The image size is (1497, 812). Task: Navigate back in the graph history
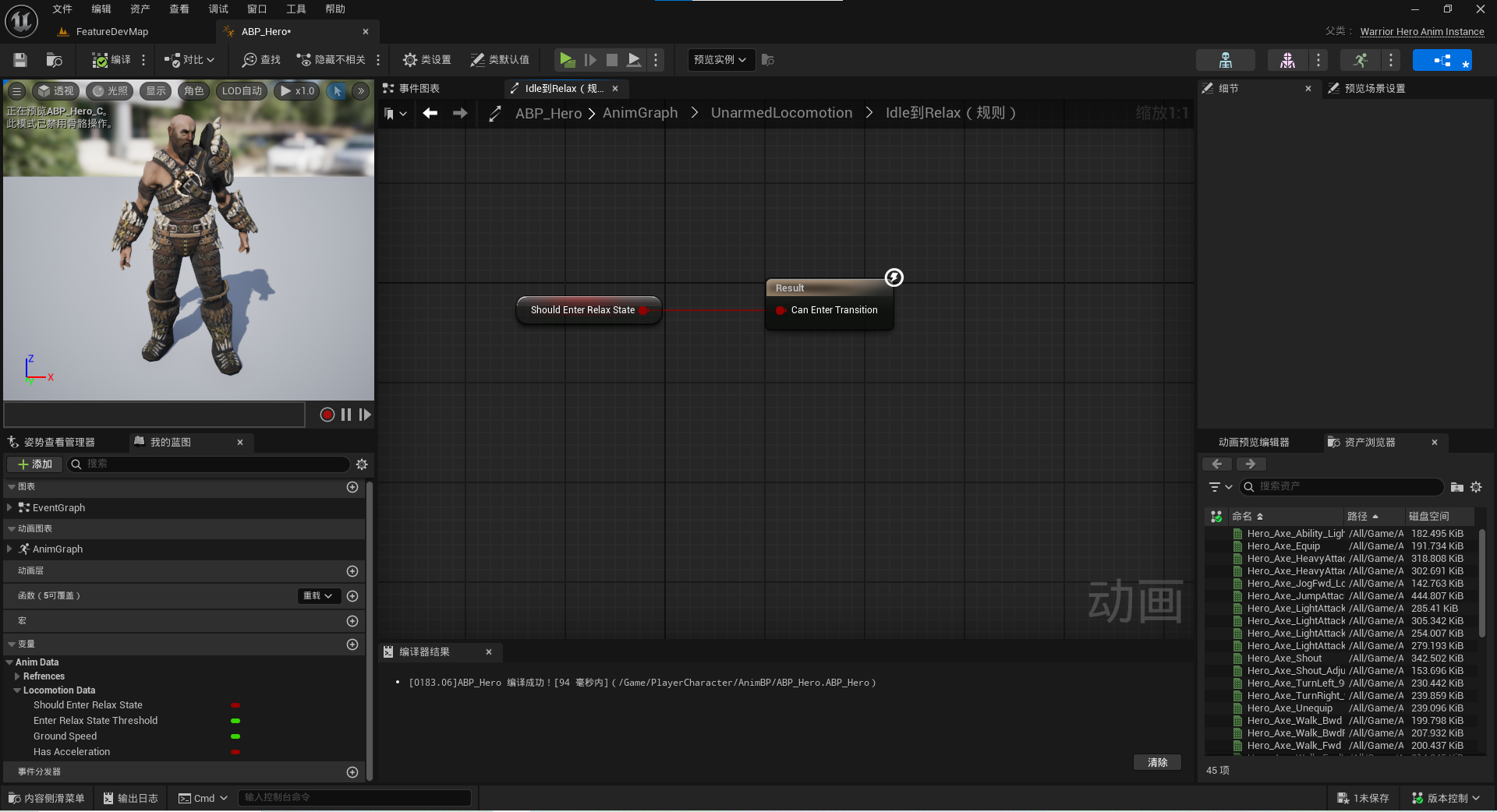(x=430, y=113)
